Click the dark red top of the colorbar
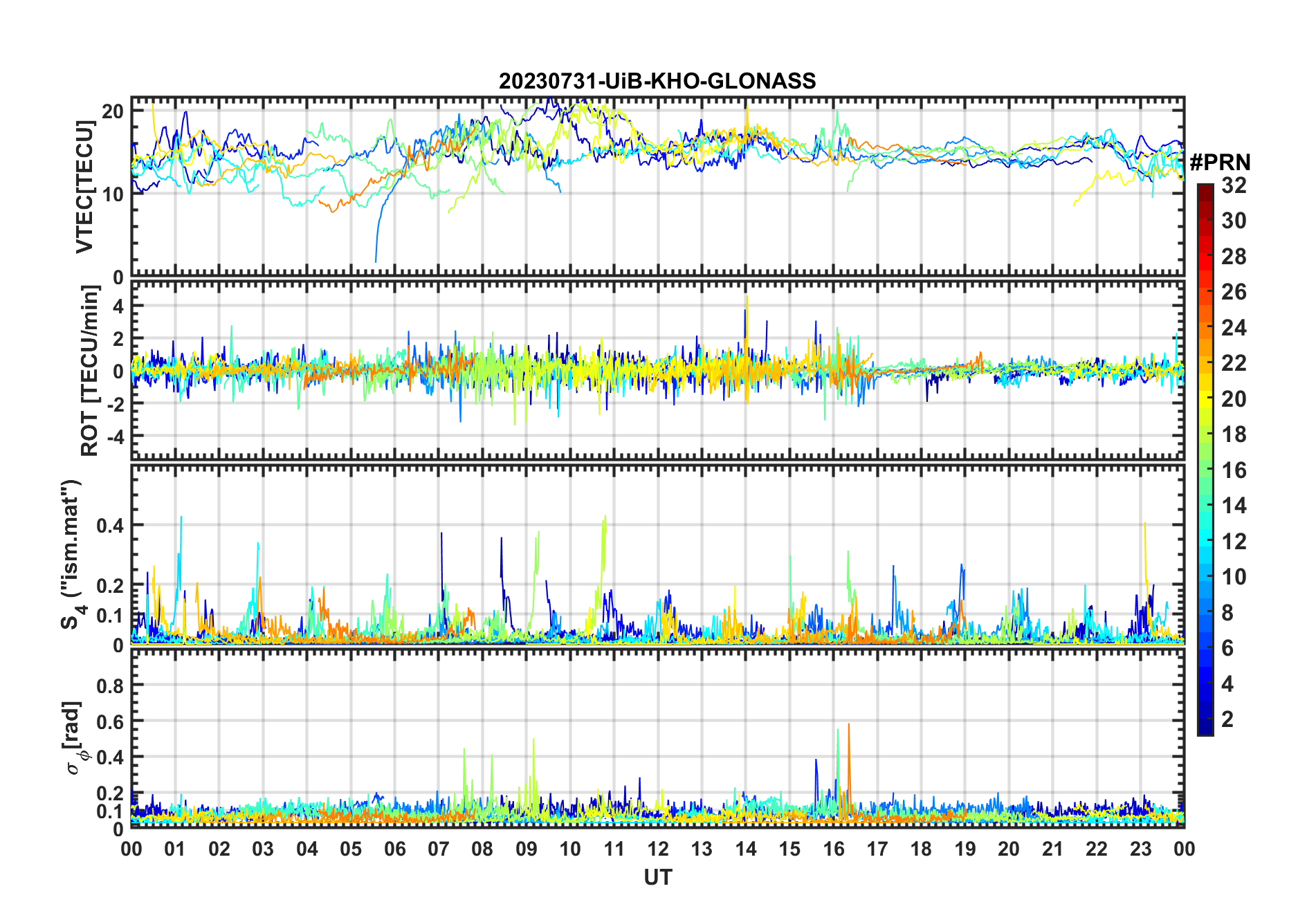 pyautogui.click(x=1205, y=189)
